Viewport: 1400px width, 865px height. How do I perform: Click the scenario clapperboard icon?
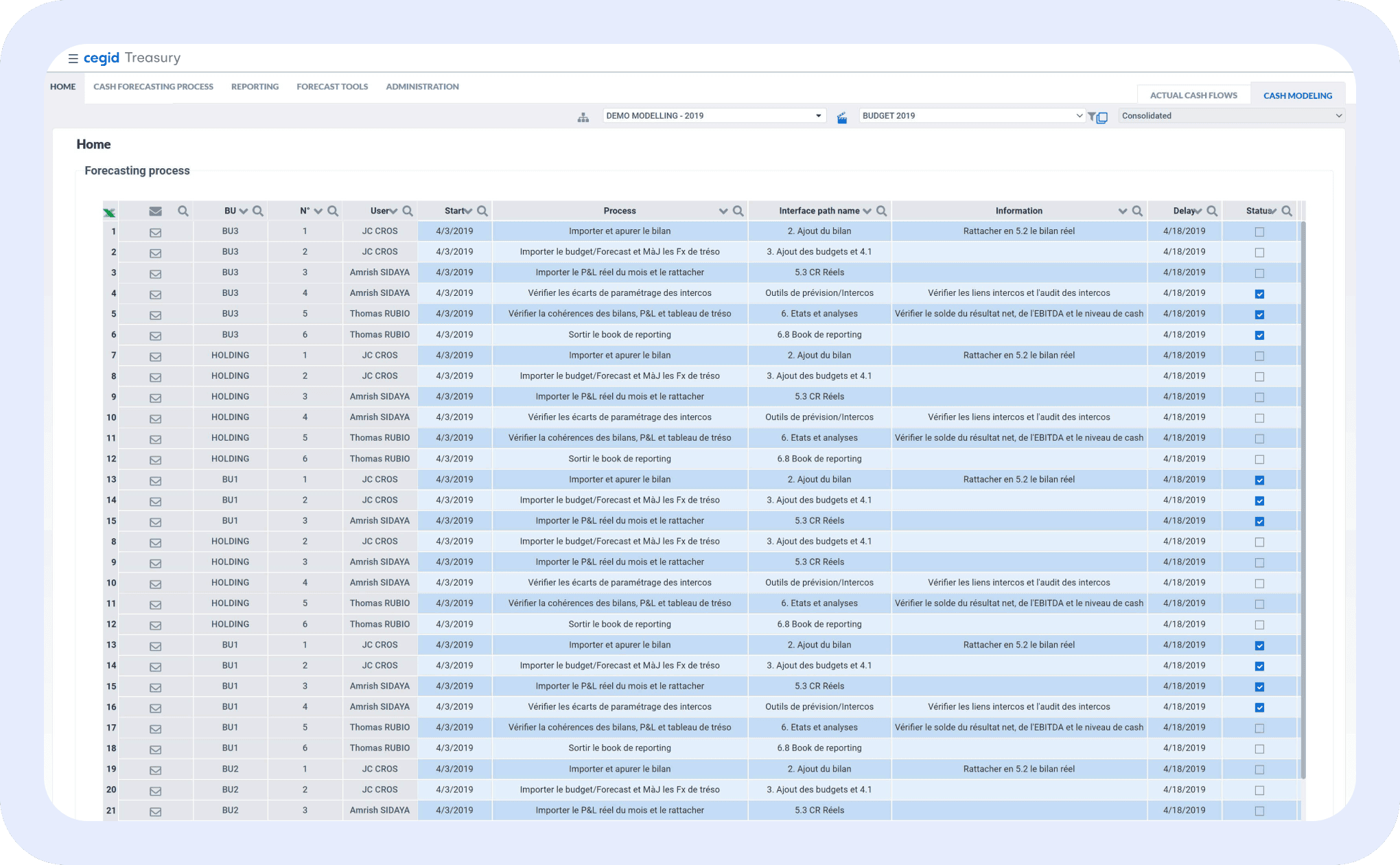(x=842, y=118)
